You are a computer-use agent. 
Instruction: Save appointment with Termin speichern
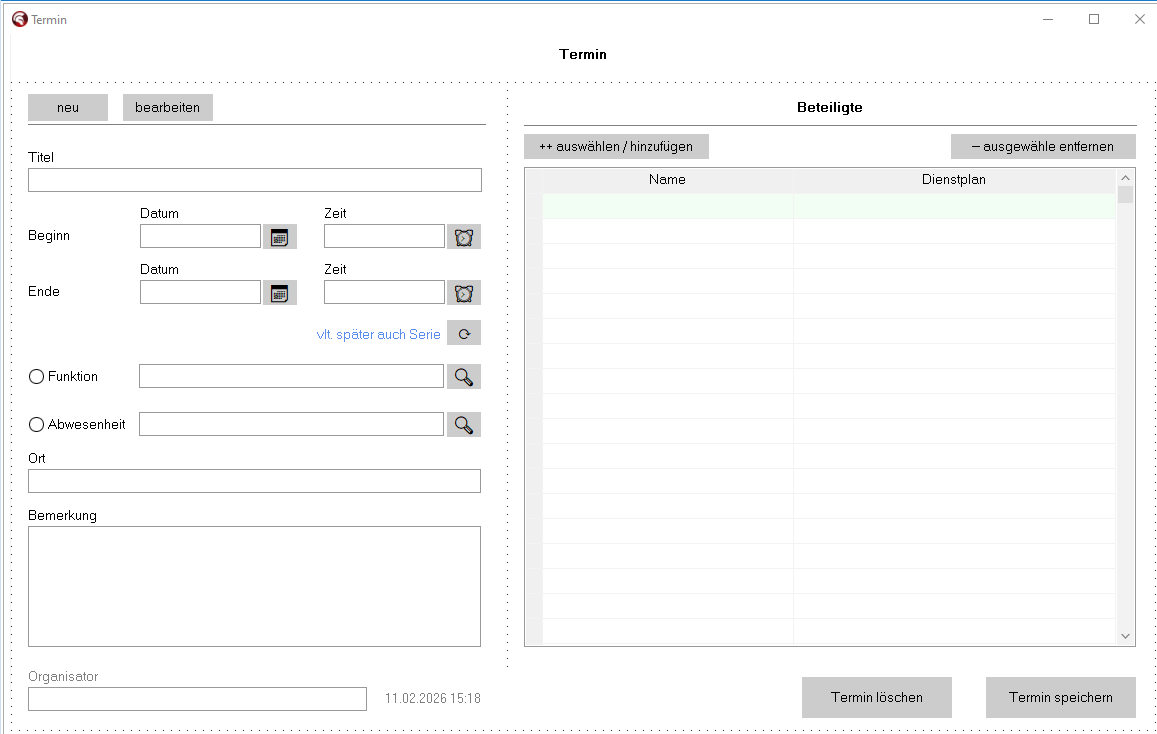point(1060,698)
